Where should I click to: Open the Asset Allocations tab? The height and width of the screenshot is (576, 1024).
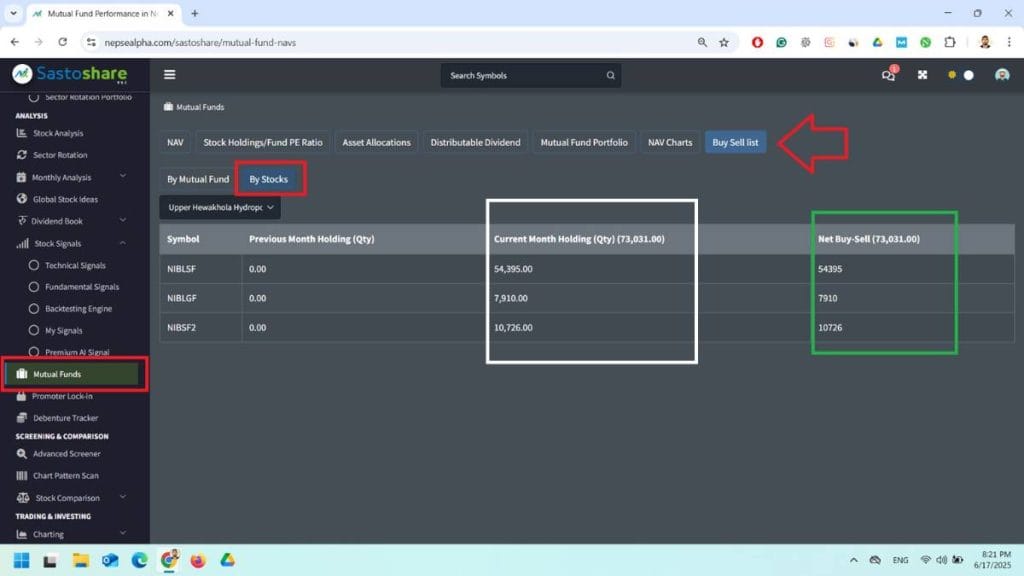[x=376, y=142]
